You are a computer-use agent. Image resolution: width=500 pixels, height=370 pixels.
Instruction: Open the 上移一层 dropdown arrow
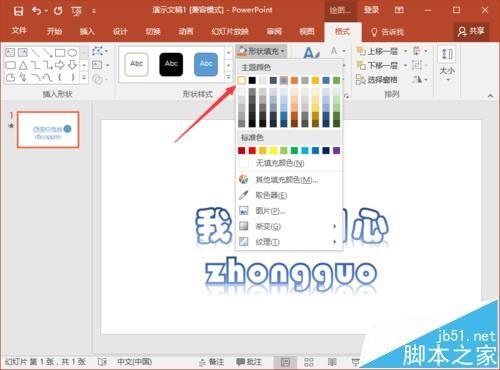[405, 51]
